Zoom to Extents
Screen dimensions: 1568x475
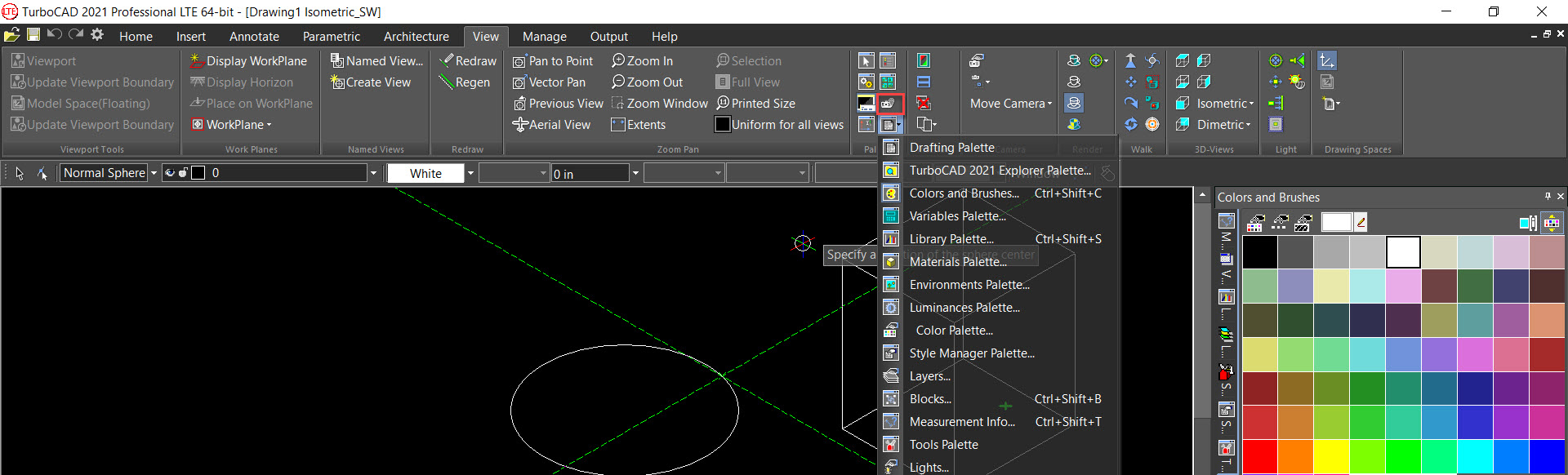[x=638, y=125]
